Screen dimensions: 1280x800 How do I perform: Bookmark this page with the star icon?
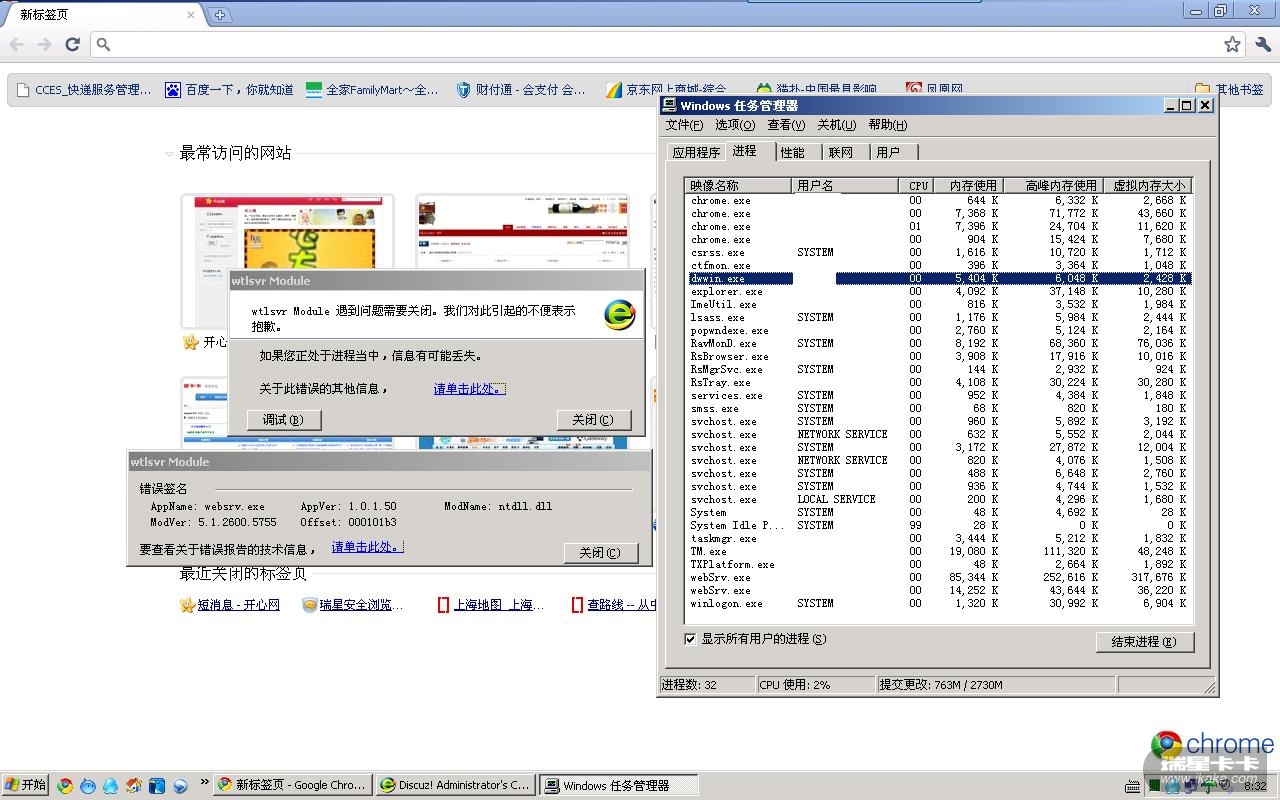(1232, 44)
